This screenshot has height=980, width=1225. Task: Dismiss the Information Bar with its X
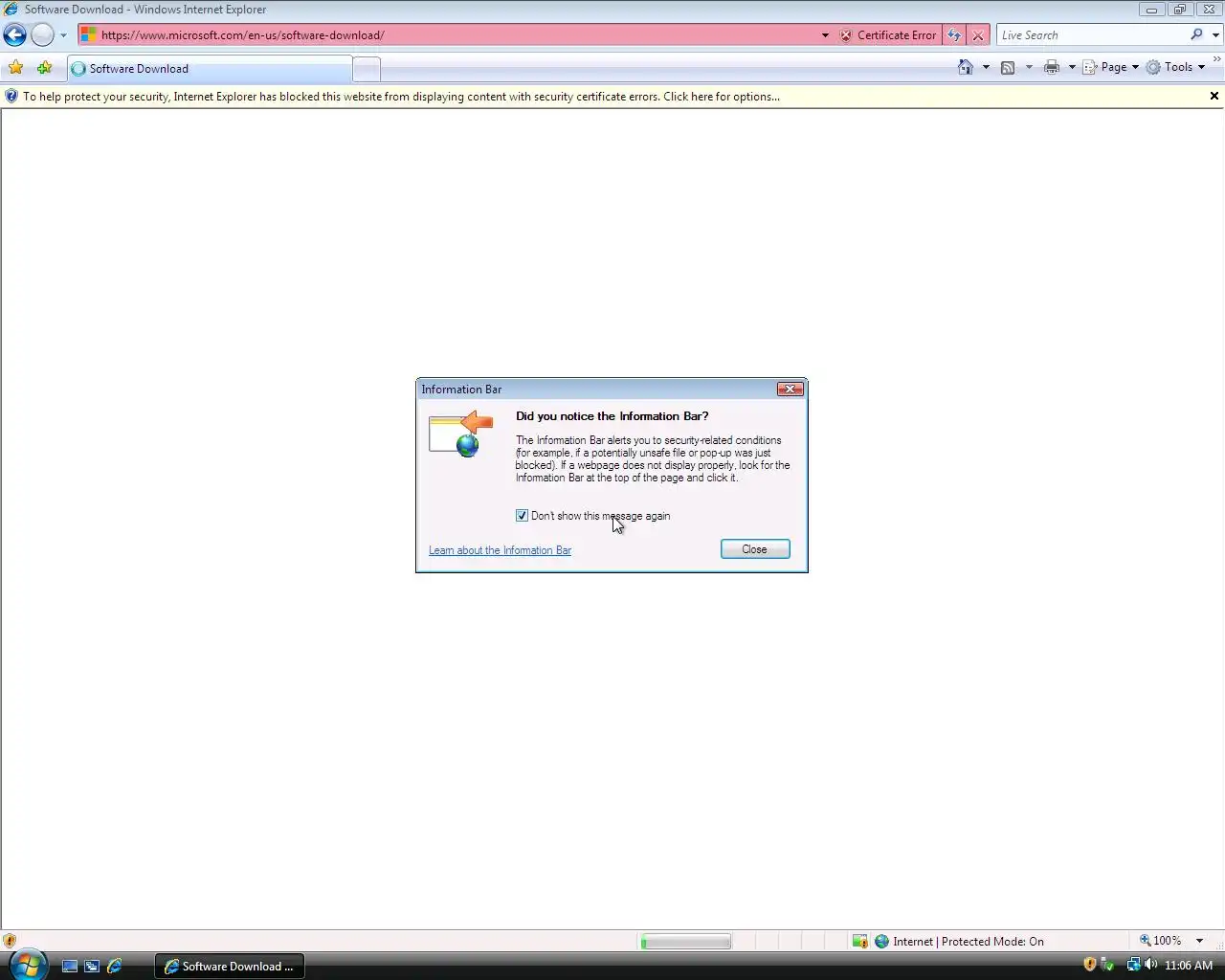click(1214, 96)
